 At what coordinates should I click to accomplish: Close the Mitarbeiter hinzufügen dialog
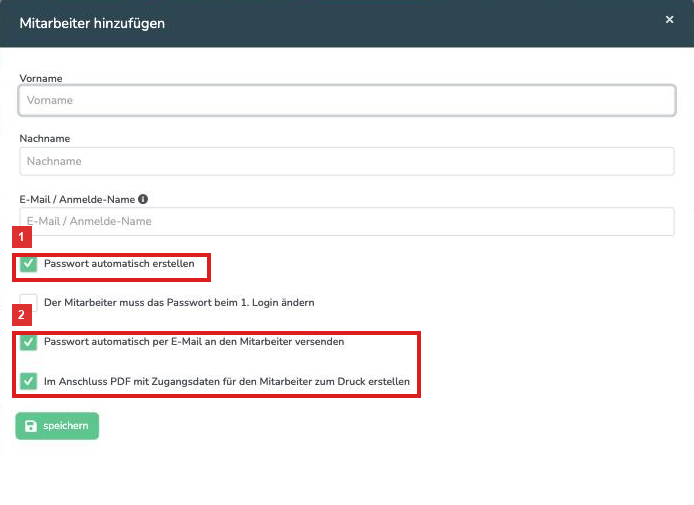click(670, 19)
